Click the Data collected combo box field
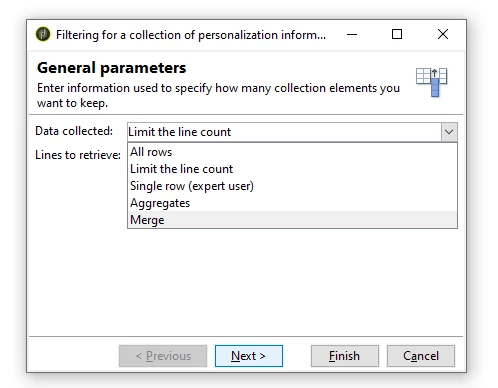 (x=284, y=132)
